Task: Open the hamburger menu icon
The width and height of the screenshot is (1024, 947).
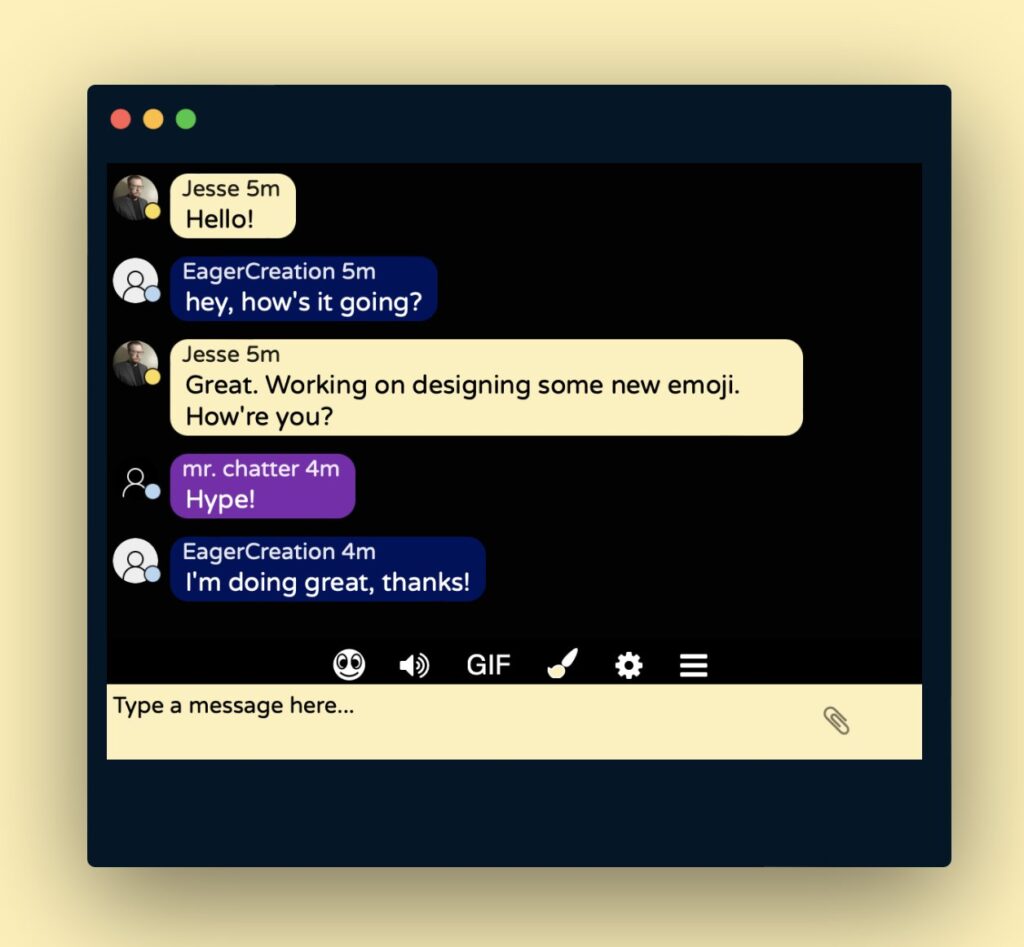Action: pos(694,666)
